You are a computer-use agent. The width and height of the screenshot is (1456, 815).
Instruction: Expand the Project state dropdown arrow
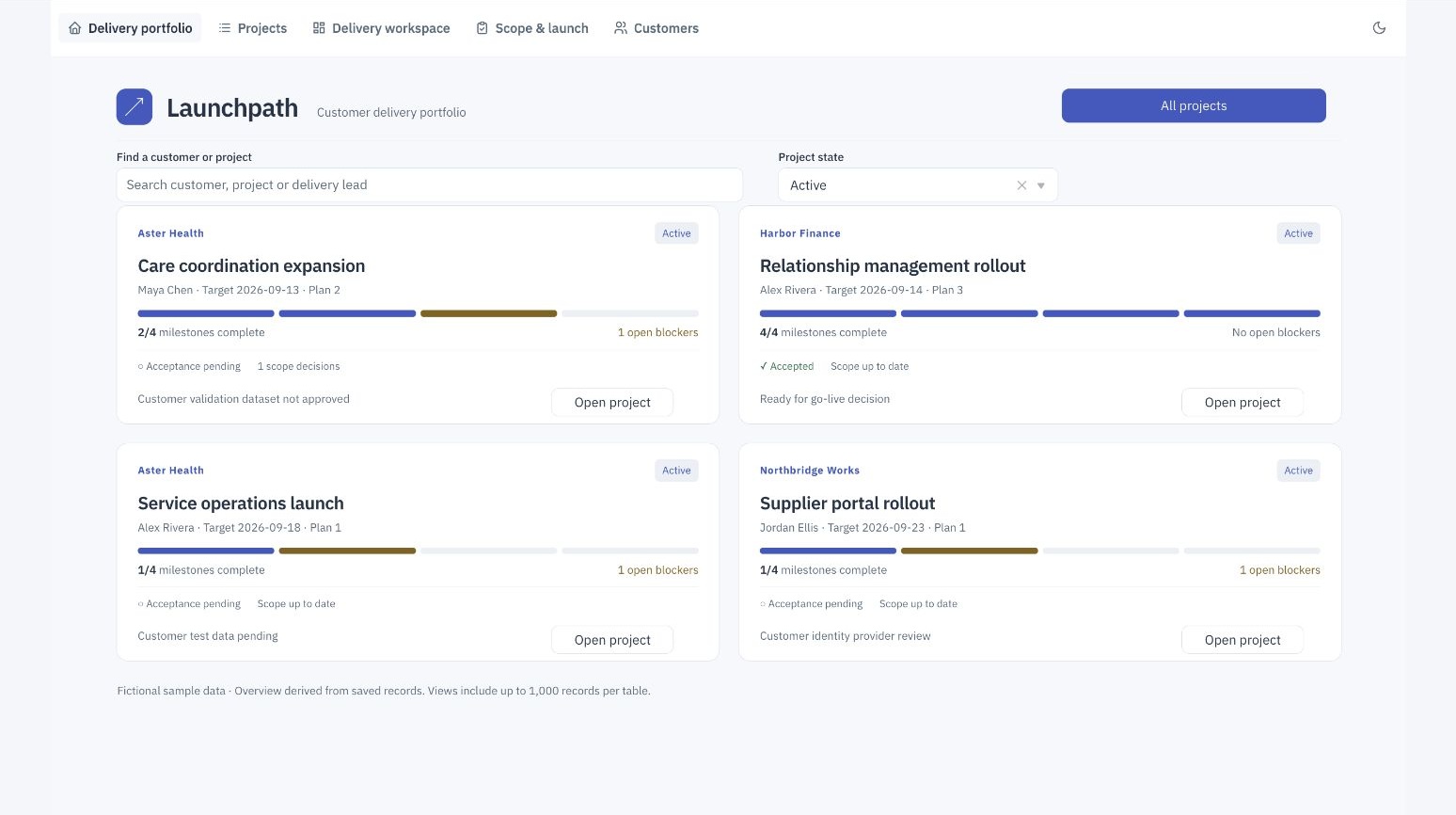pyautogui.click(x=1041, y=185)
